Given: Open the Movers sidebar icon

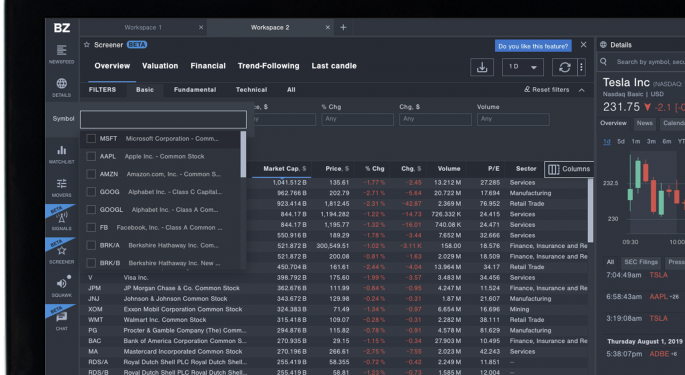Looking at the screenshot, I should click(62, 188).
